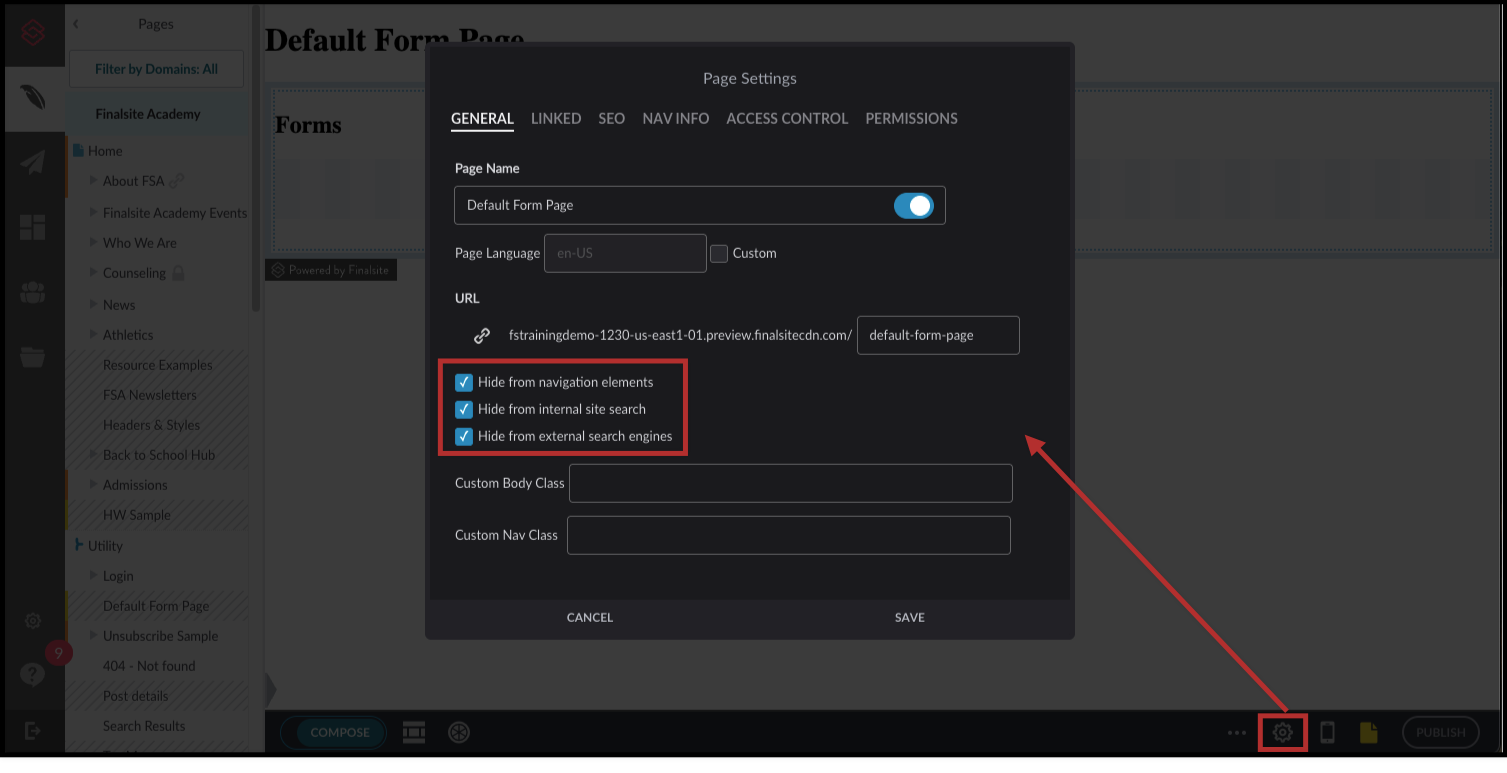Image resolution: width=1507 pixels, height=773 pixels.
Task: Click the yellow page draft icon
Action: 1369,732
